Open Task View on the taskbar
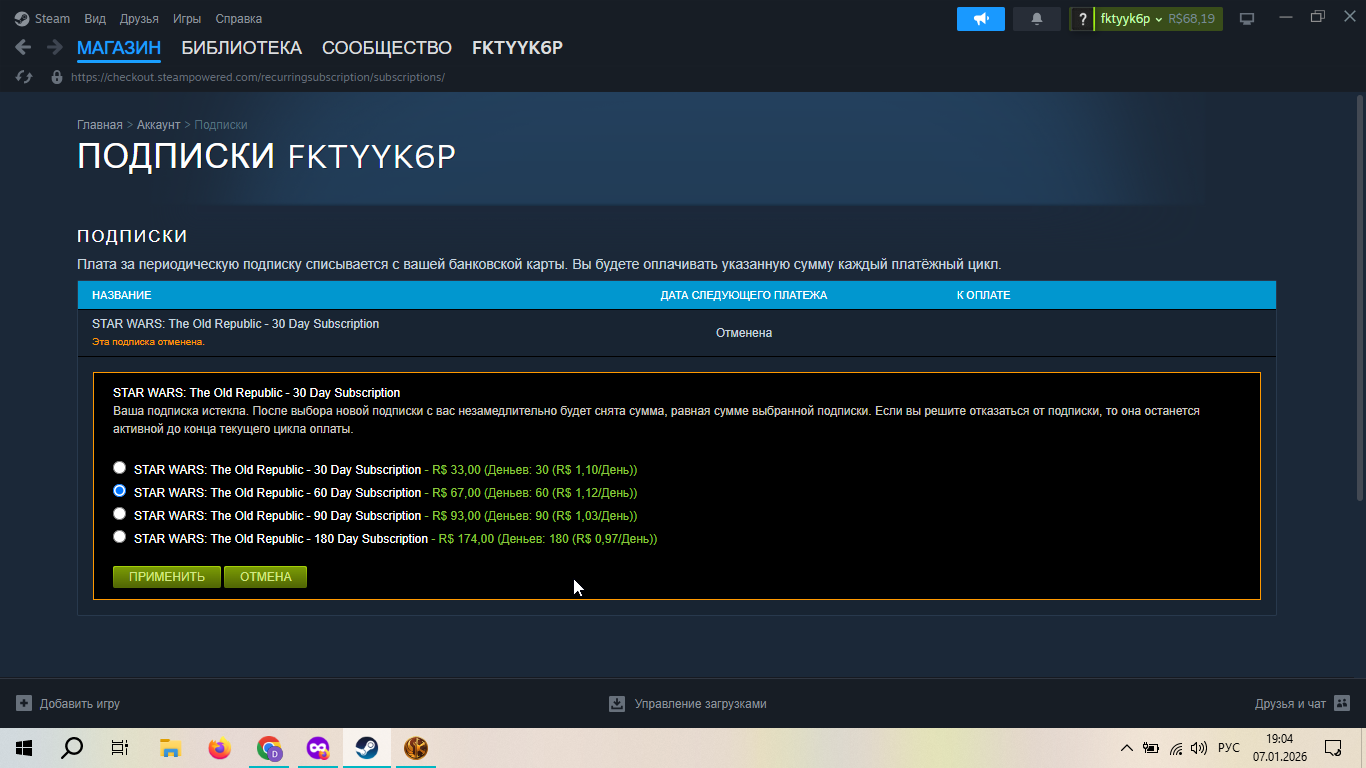 [120, 748]
